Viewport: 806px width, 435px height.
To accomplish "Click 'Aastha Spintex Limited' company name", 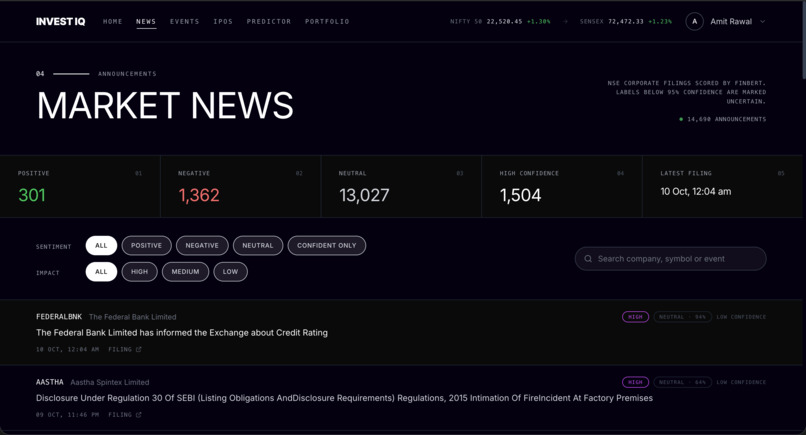I will [110, 382].
